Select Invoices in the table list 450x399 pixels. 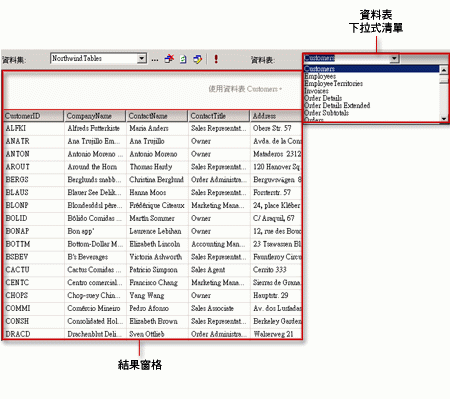371,91
